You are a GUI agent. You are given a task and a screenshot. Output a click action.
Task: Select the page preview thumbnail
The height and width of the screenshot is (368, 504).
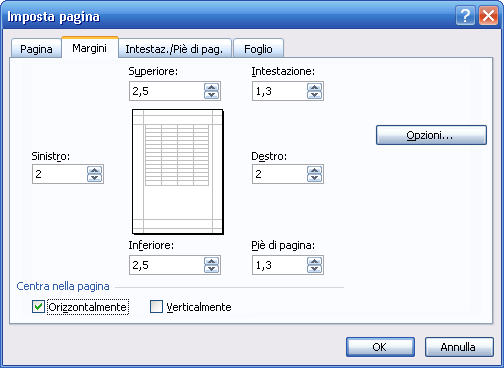tap(178, 172)
